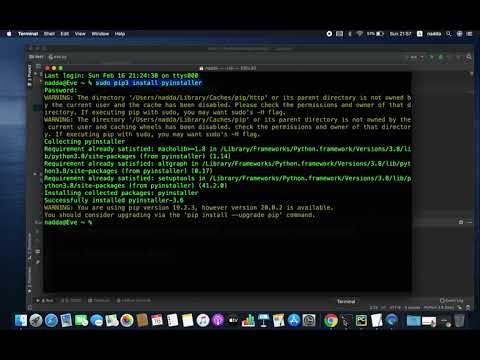Click the clock showing Sun 21:57
Screen dimensions: 480x360
point(400,34)
